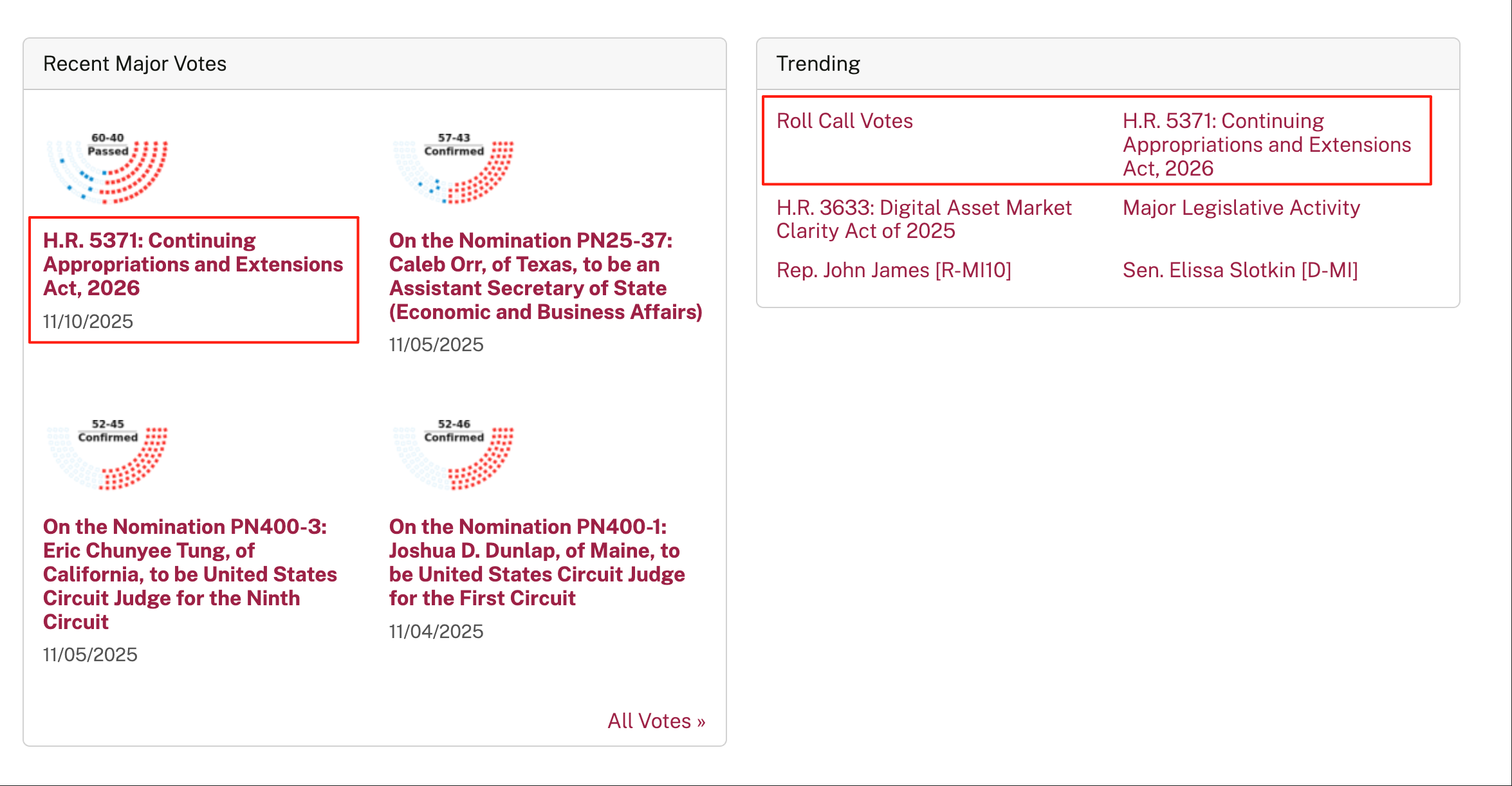Viewport: 1512px width, 786px height.
Task: Click the 52-45 Confirmed vote diagram
Action: click(107, 455)
